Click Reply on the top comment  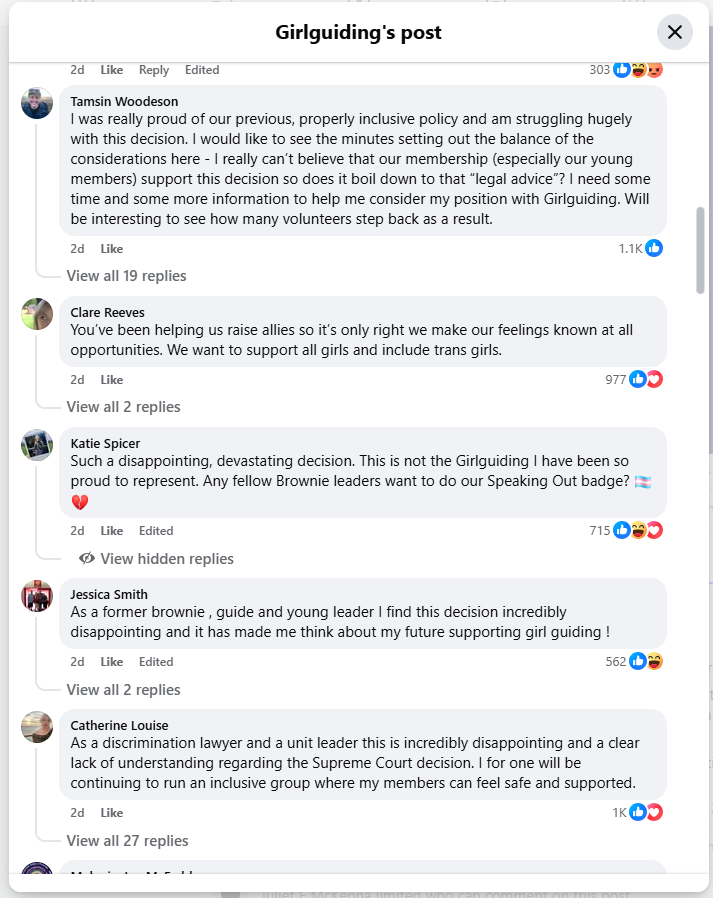pyautogui.click(x=154, y=70)
